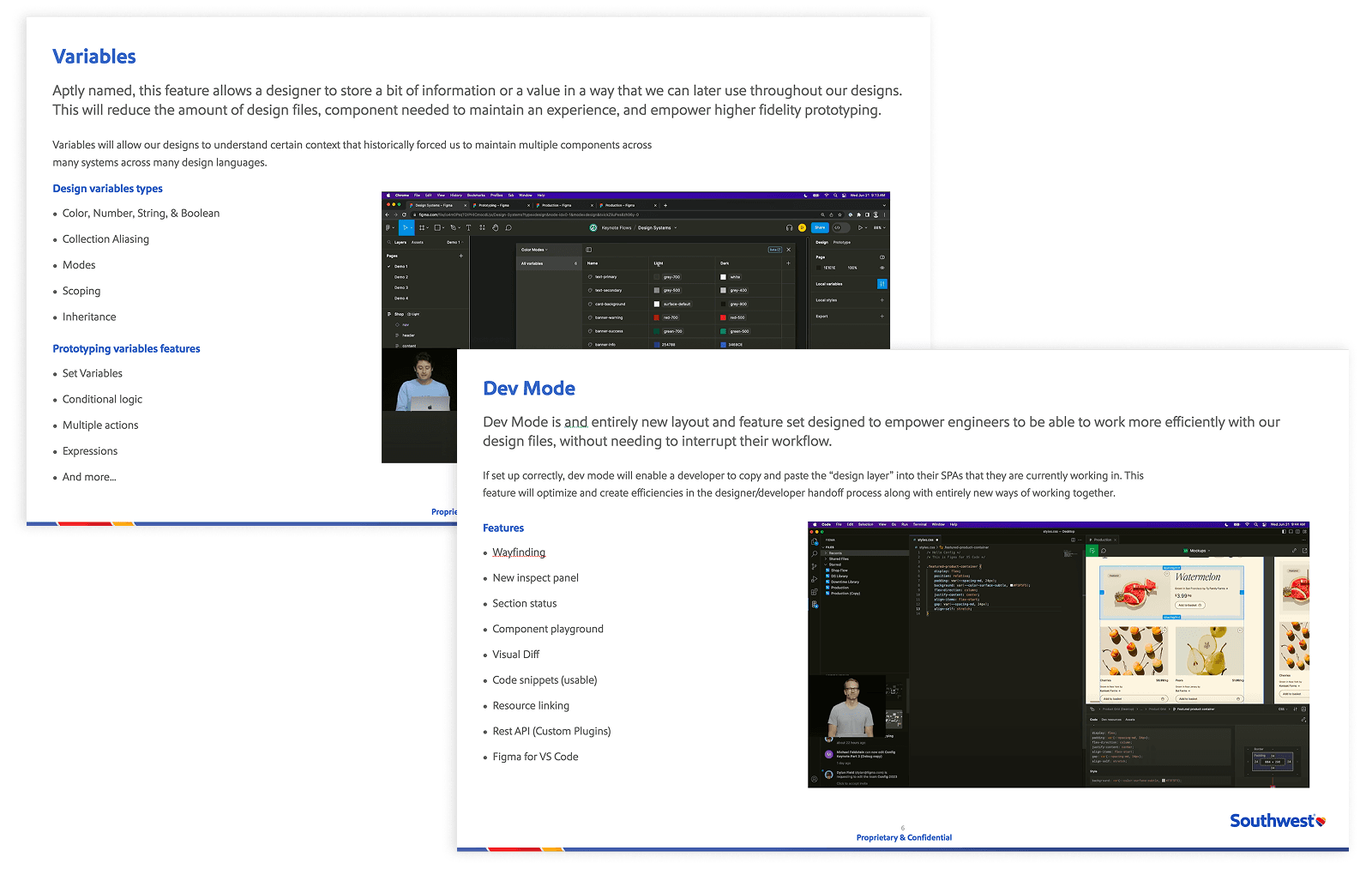Open the Shop Flow file in VS Code

(x=838, y=570)
